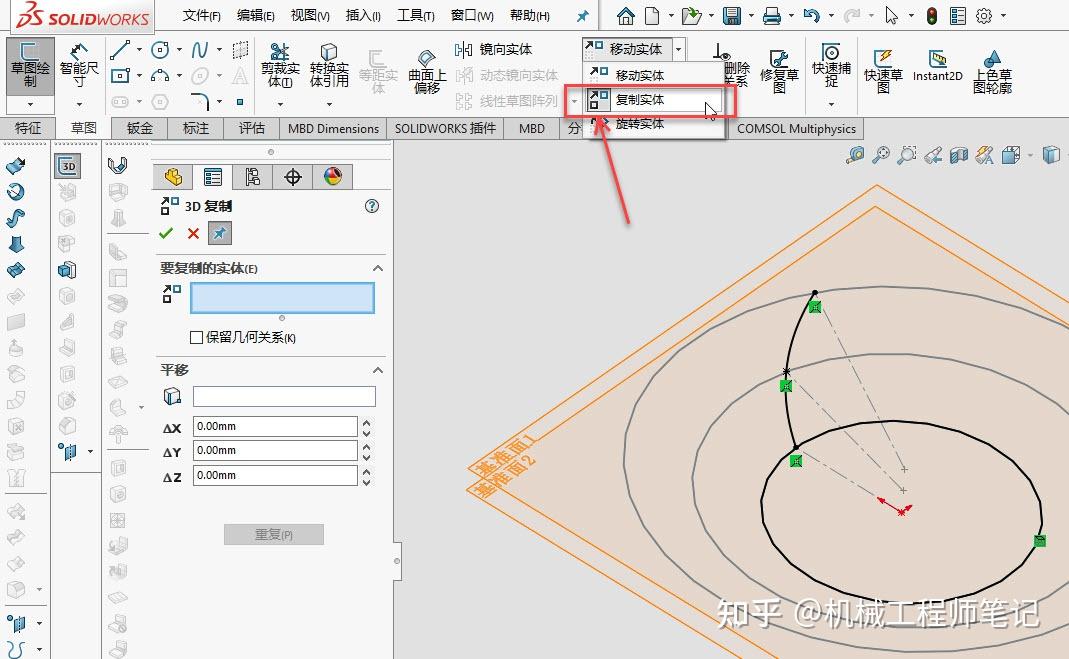Choose the Circle sketch tool

point(160,49)
